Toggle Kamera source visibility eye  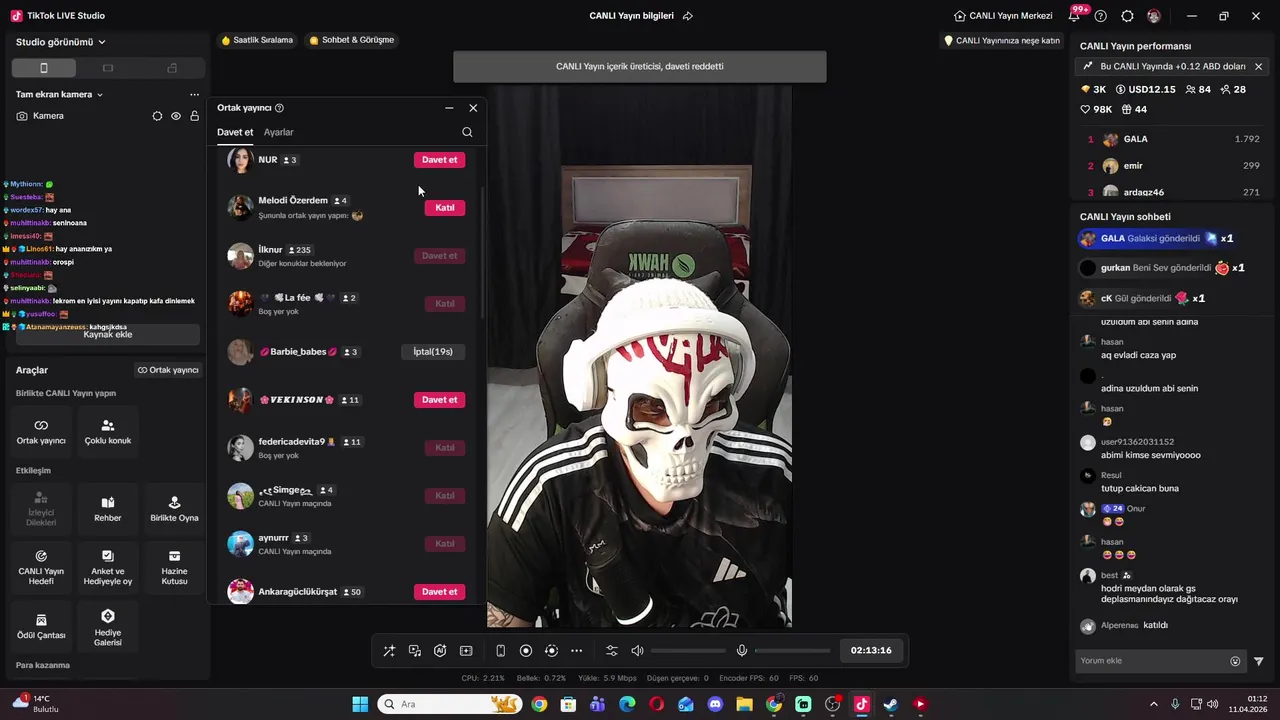(176, 116)
